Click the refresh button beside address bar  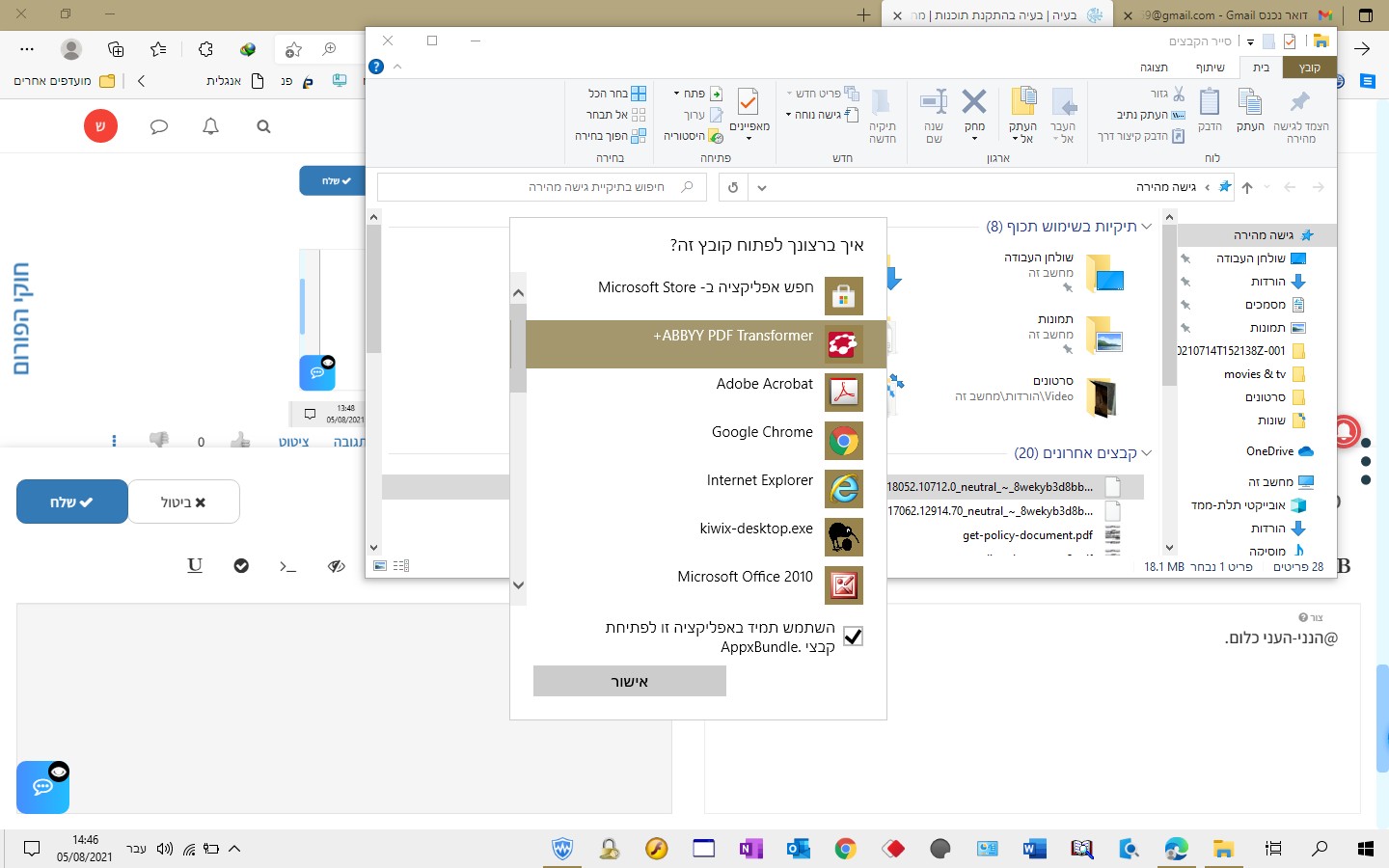(733, 187)
